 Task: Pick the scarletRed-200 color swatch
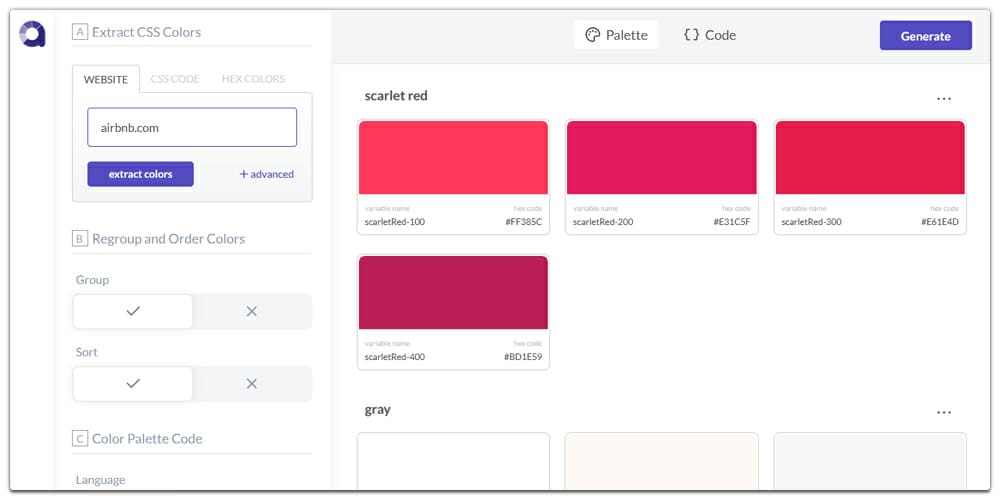point(661,158)
